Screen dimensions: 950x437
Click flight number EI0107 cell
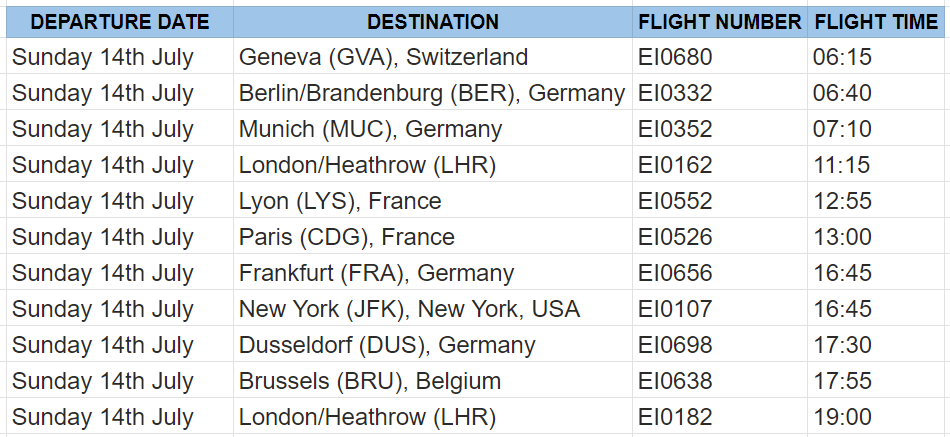pos(720,309)
